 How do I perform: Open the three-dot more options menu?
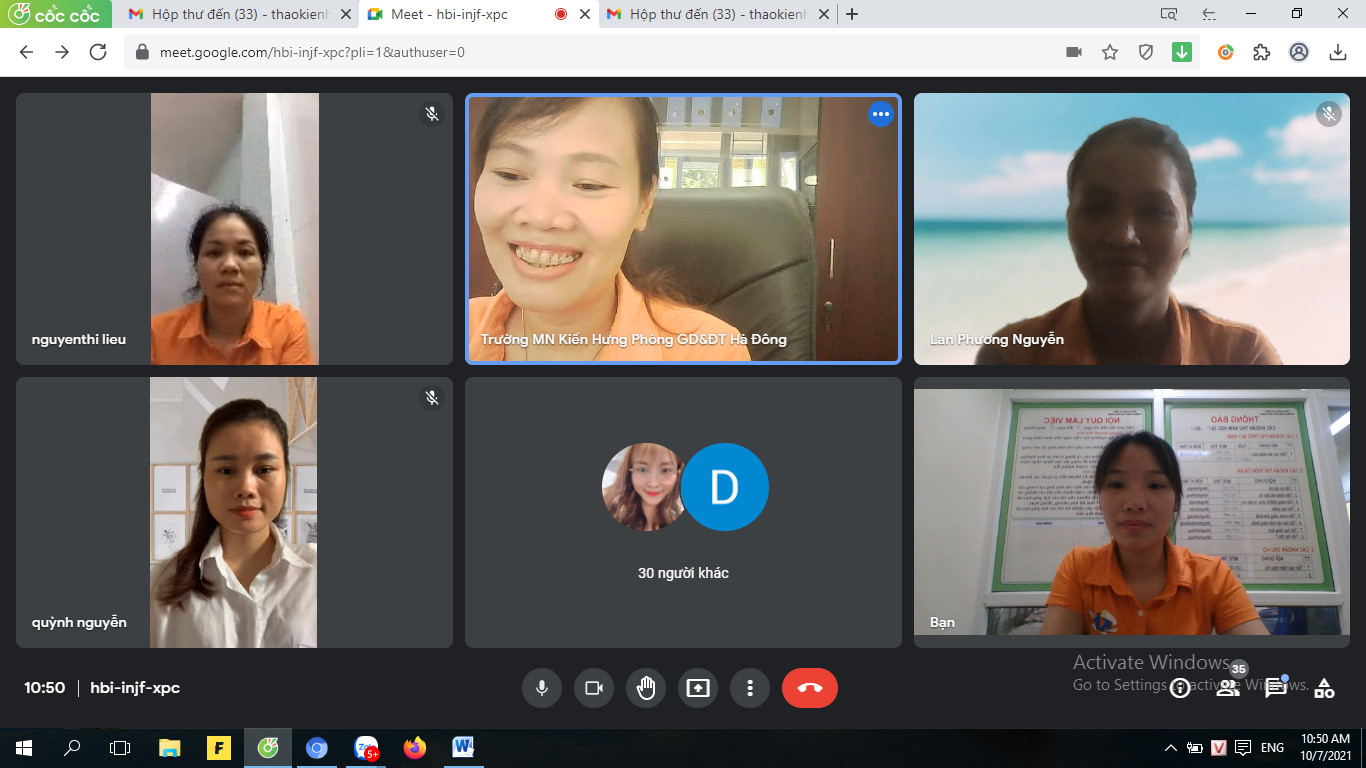click(749, 688)
